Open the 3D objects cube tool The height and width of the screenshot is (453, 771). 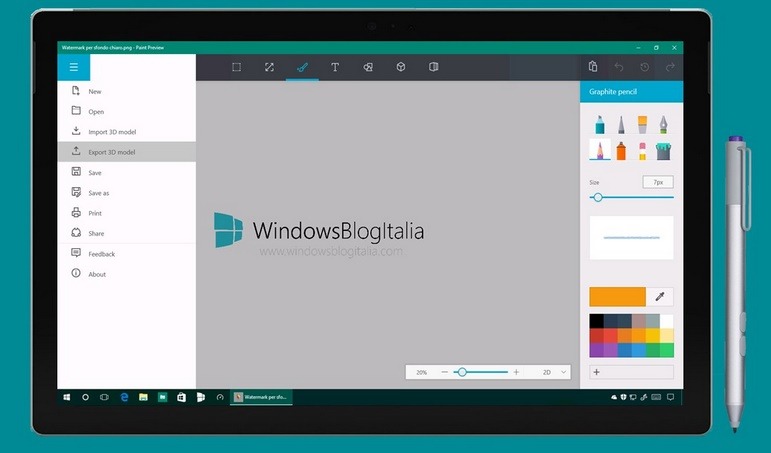point(401,67)
